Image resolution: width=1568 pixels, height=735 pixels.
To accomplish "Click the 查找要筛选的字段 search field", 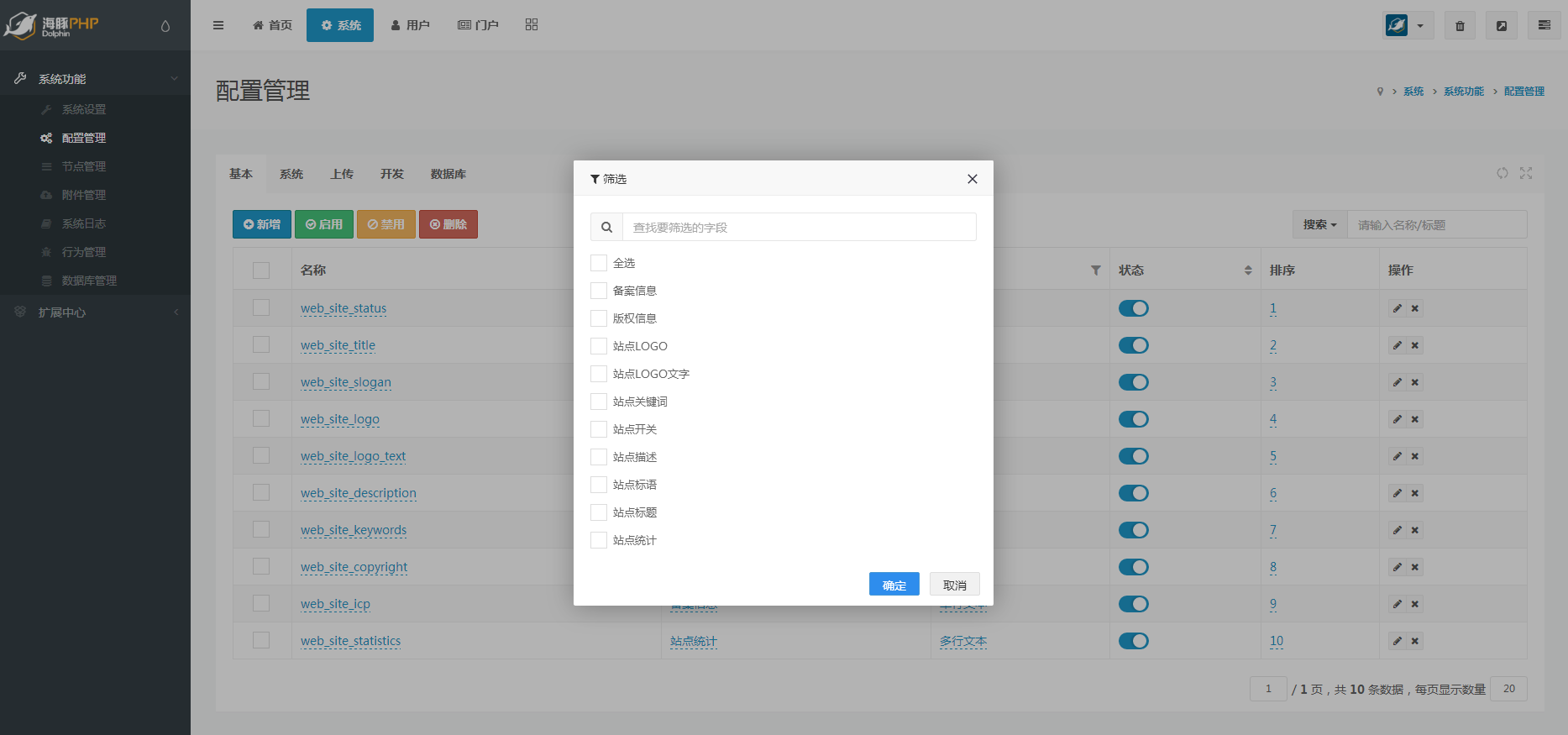I will [798, 227].
